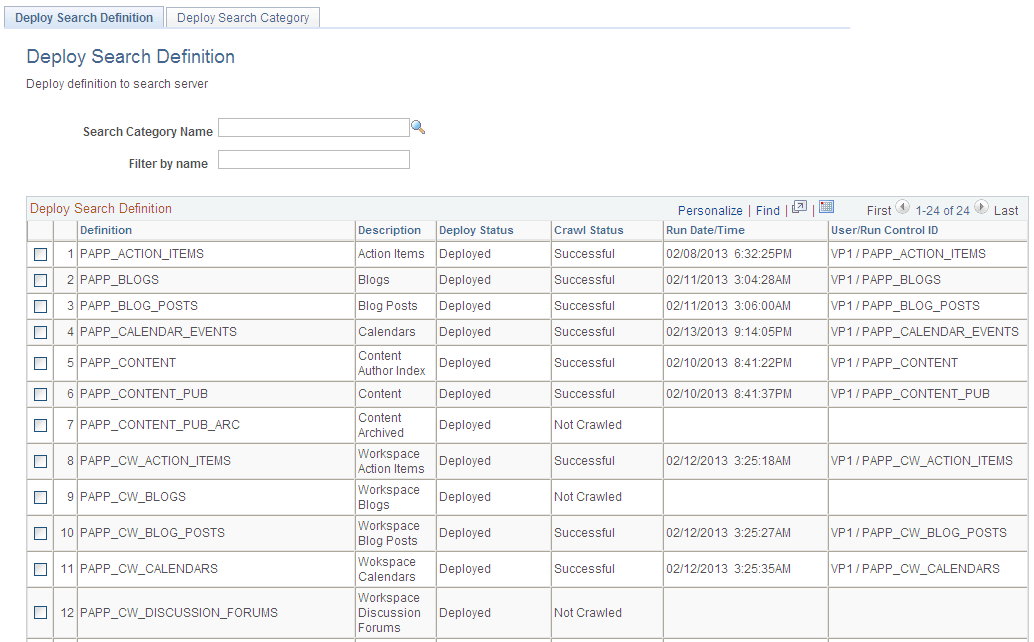Check the PAPP_ACTION_ITEMS row checkbox
The height and width of the screenshot is (642, 1034).
pos(40,254)
